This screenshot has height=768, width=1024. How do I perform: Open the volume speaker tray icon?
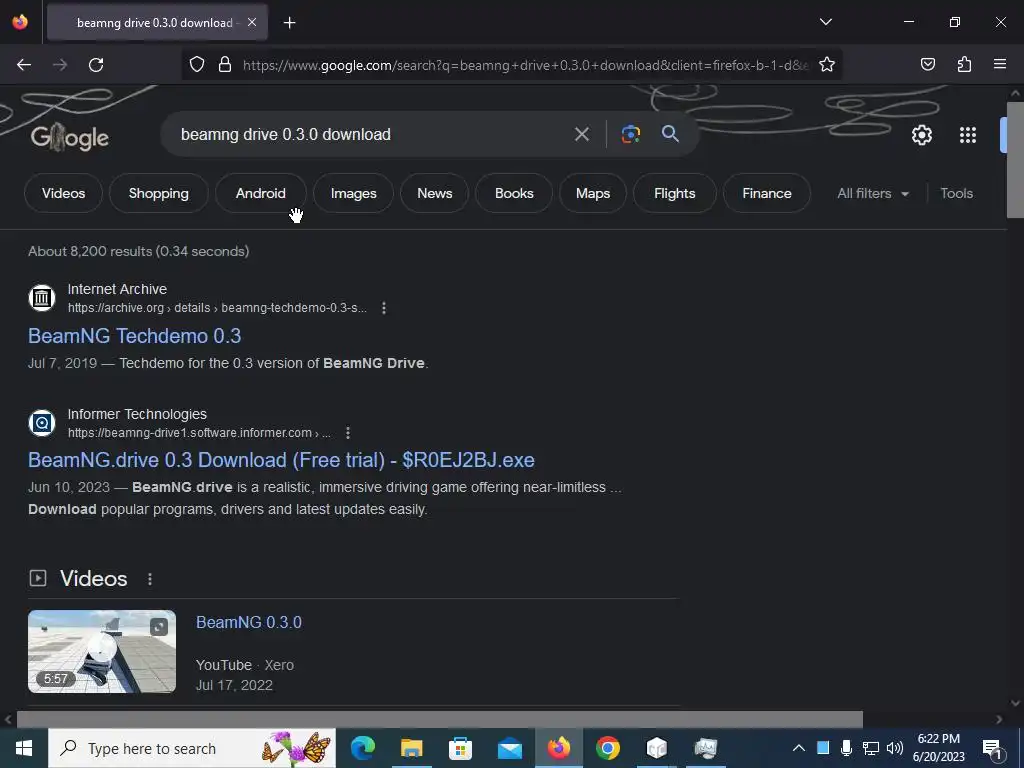895,748
